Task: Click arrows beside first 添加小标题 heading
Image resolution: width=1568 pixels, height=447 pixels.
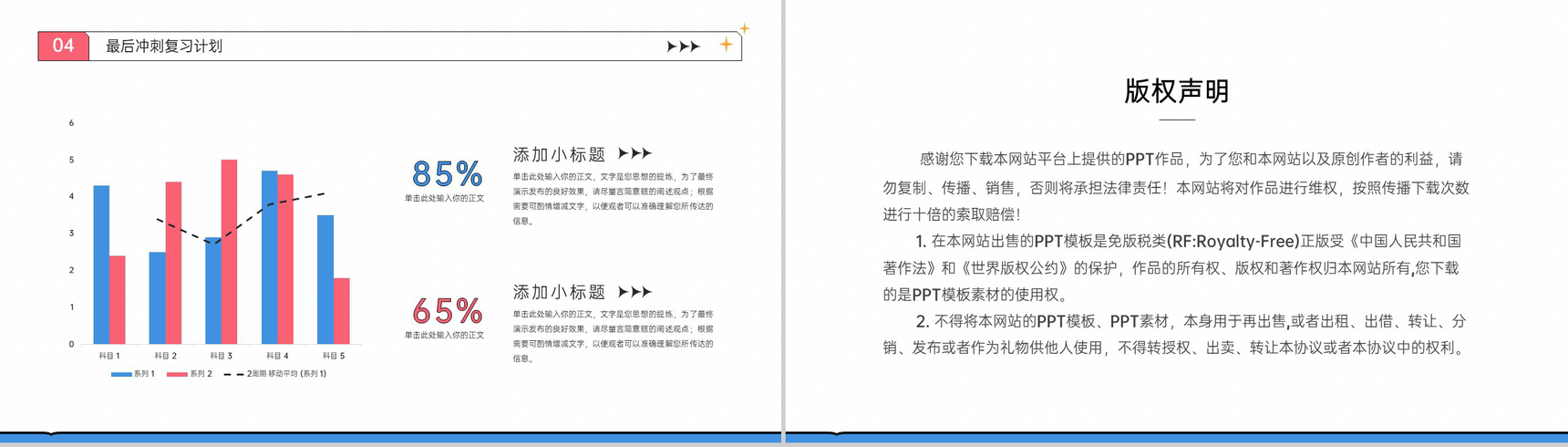Action: [x=634, y=153]
